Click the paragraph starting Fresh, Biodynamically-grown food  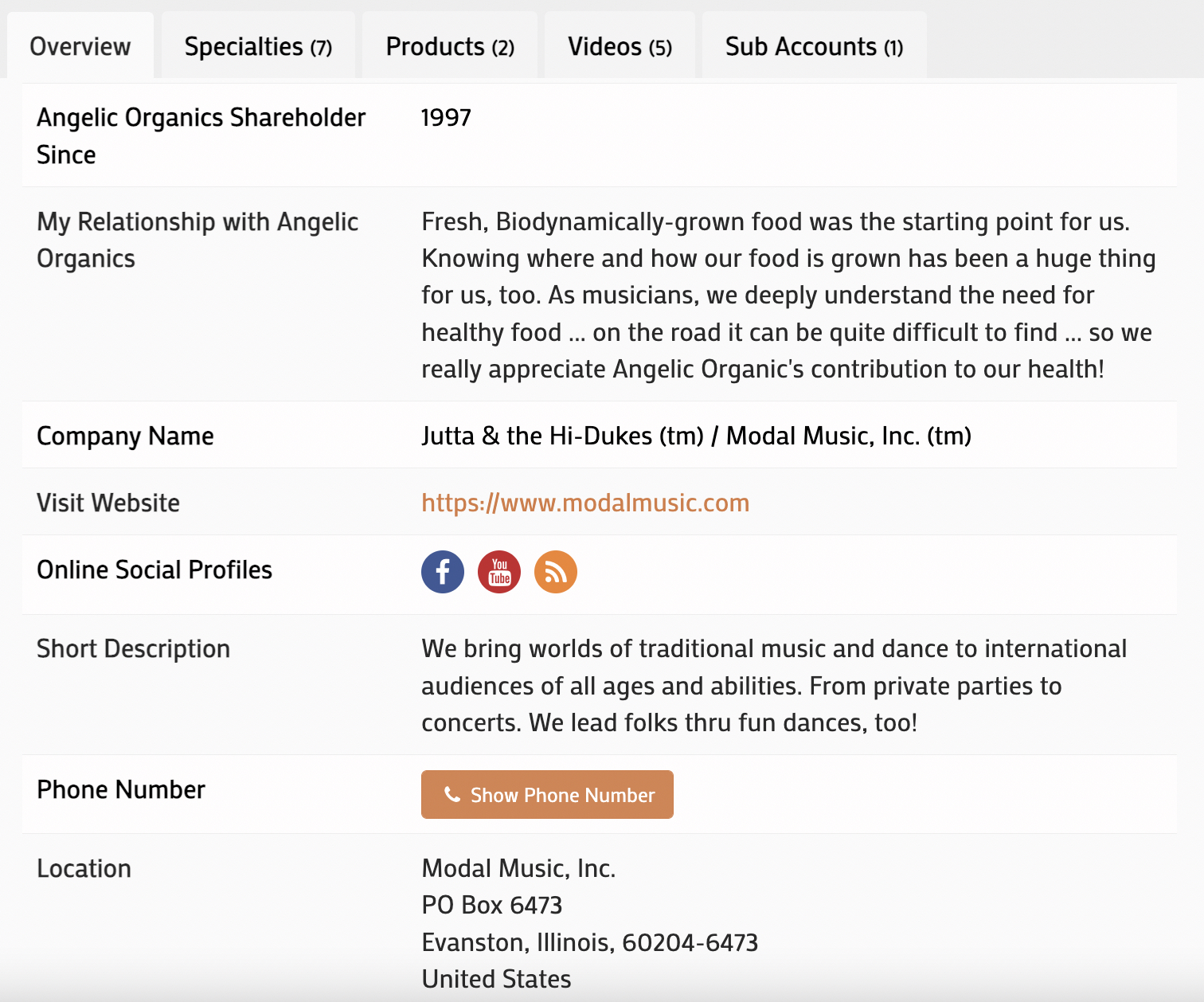[788, 295]
